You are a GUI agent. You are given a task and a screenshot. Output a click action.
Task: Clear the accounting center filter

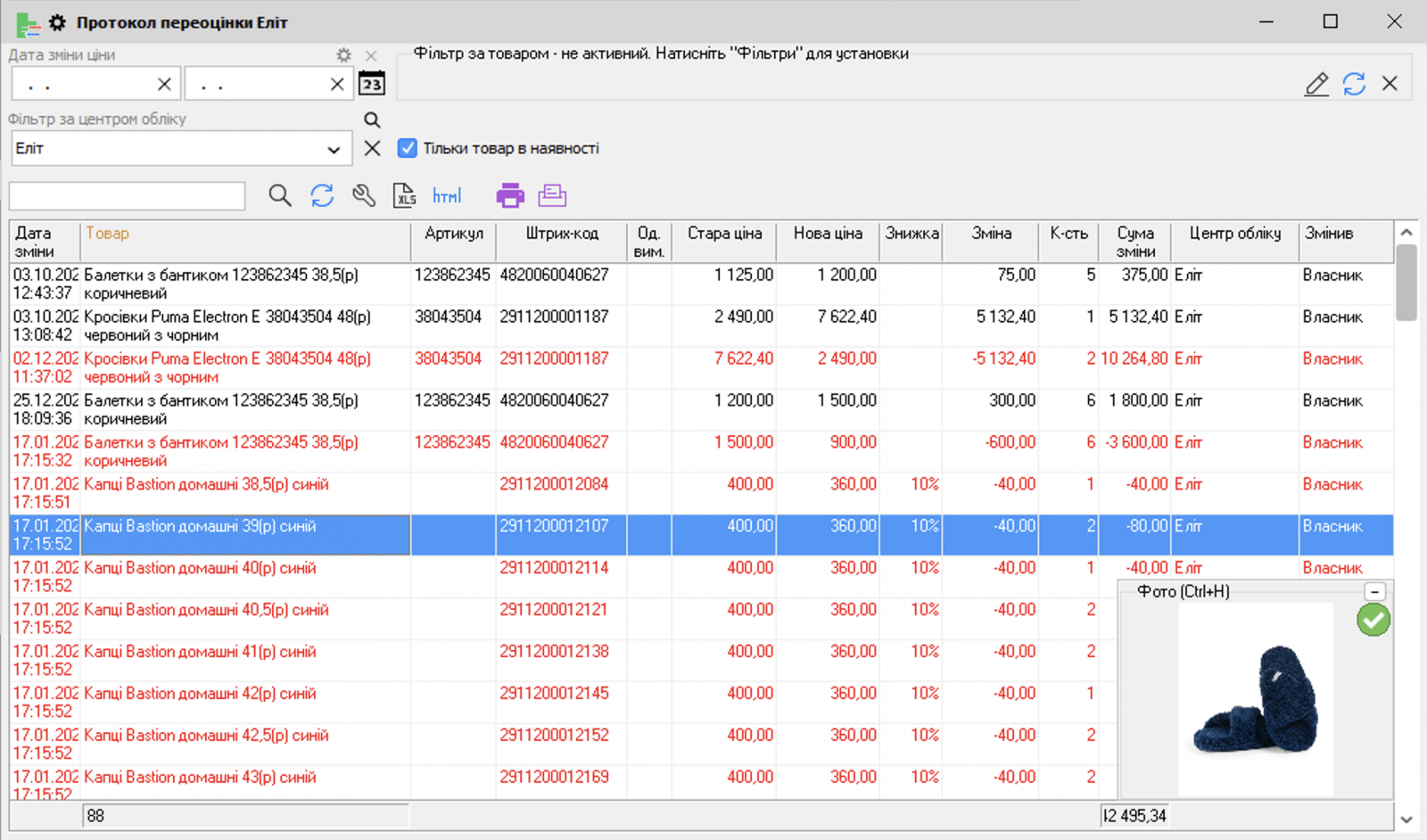(373, 148)
